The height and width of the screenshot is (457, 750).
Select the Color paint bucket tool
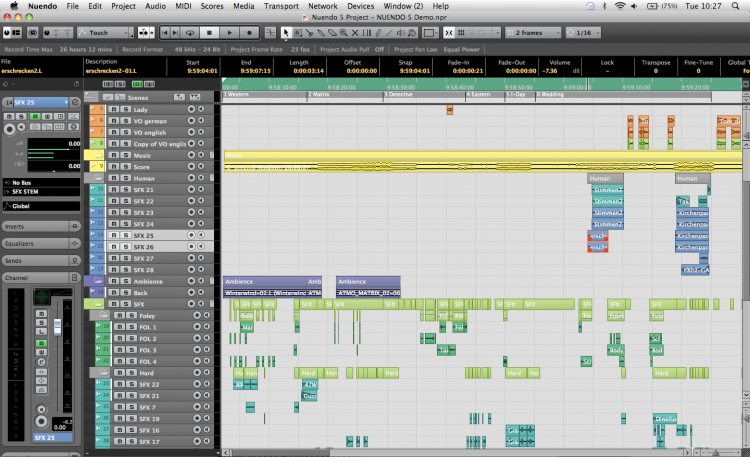(x=412, y=33)
